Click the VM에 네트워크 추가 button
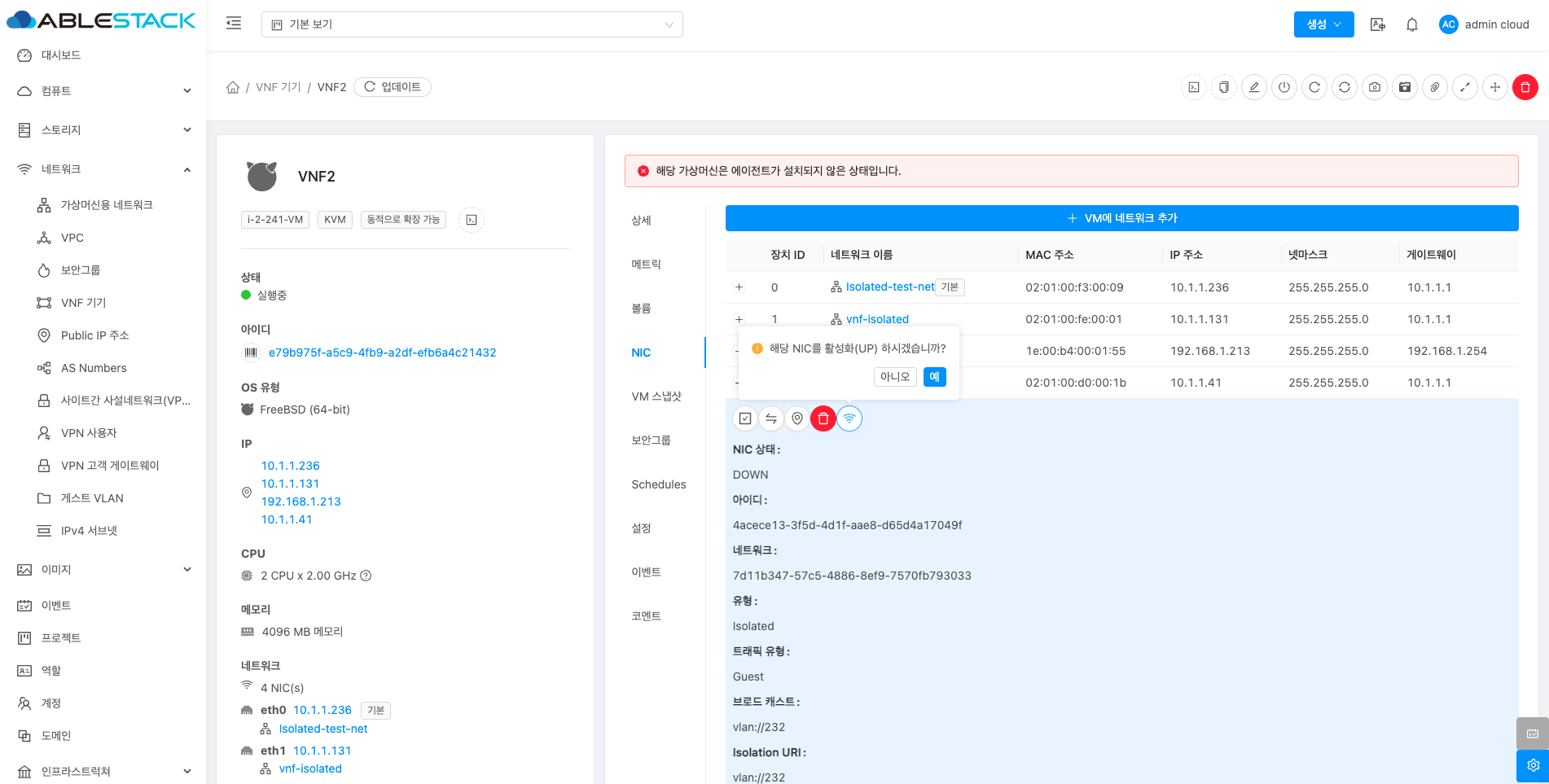The image size is (1549, 784). click(1121, 218)
